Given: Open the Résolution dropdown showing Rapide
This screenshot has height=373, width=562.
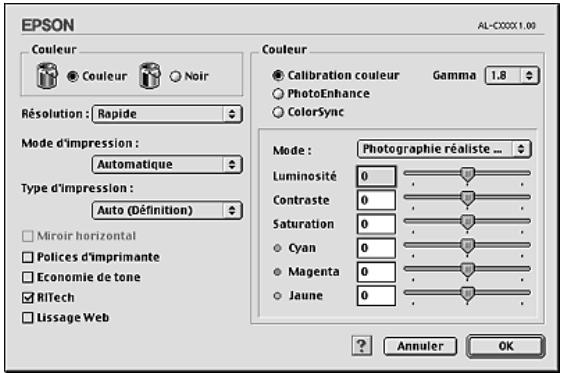Looking at the screenshot, I should tap(167, 114).
